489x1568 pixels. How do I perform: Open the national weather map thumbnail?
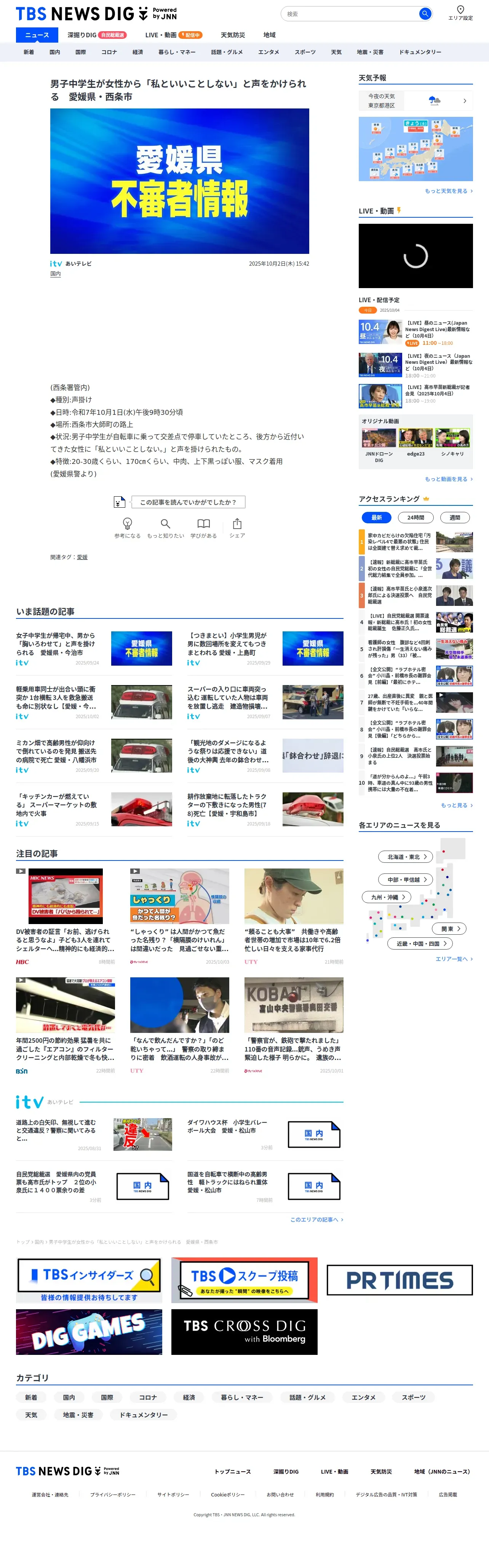pos(415,149)
